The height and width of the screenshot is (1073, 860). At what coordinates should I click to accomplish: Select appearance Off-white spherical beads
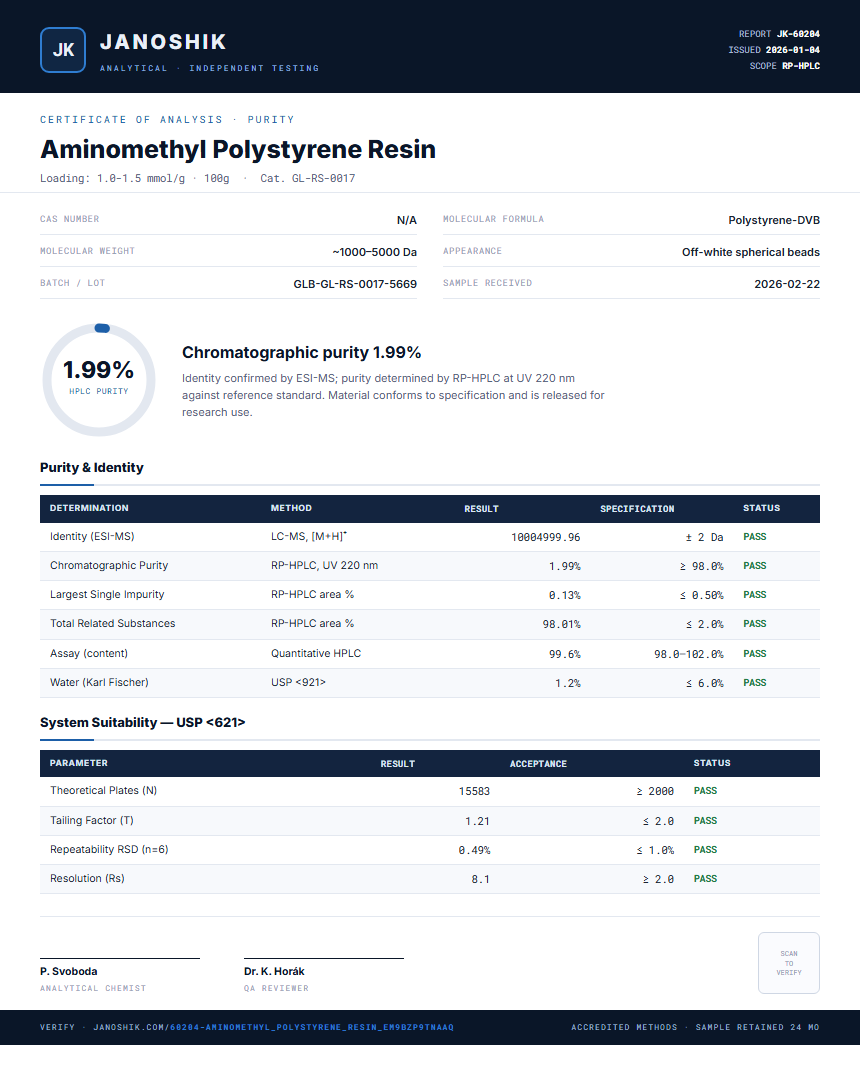coord(751,252)
